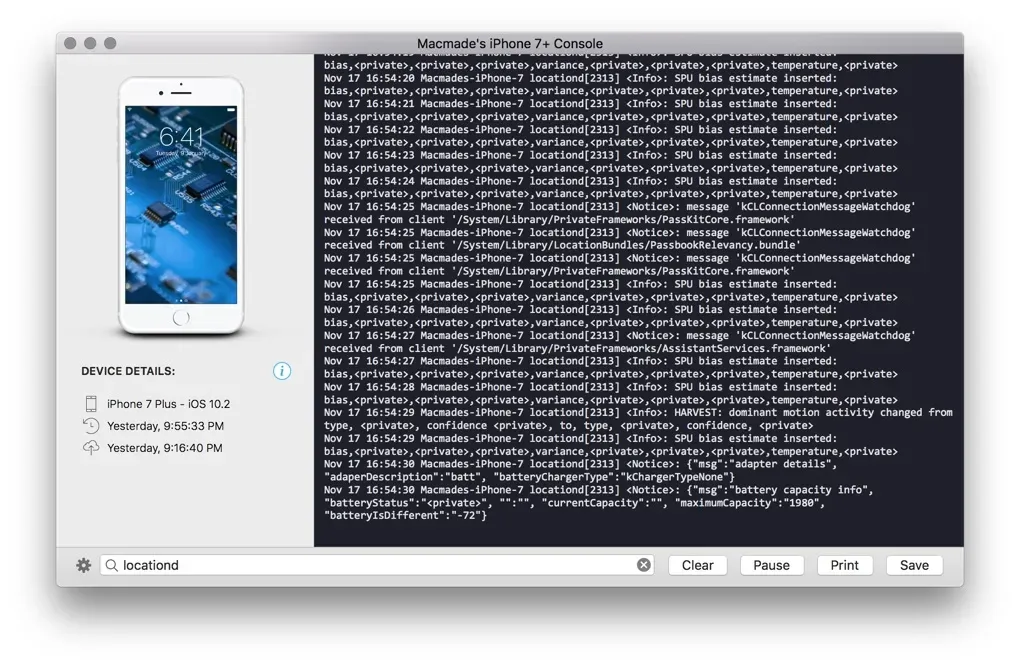The image size is (1020, 667).
Task: Pause the live log stream
Action: click(x=772, y=565)
